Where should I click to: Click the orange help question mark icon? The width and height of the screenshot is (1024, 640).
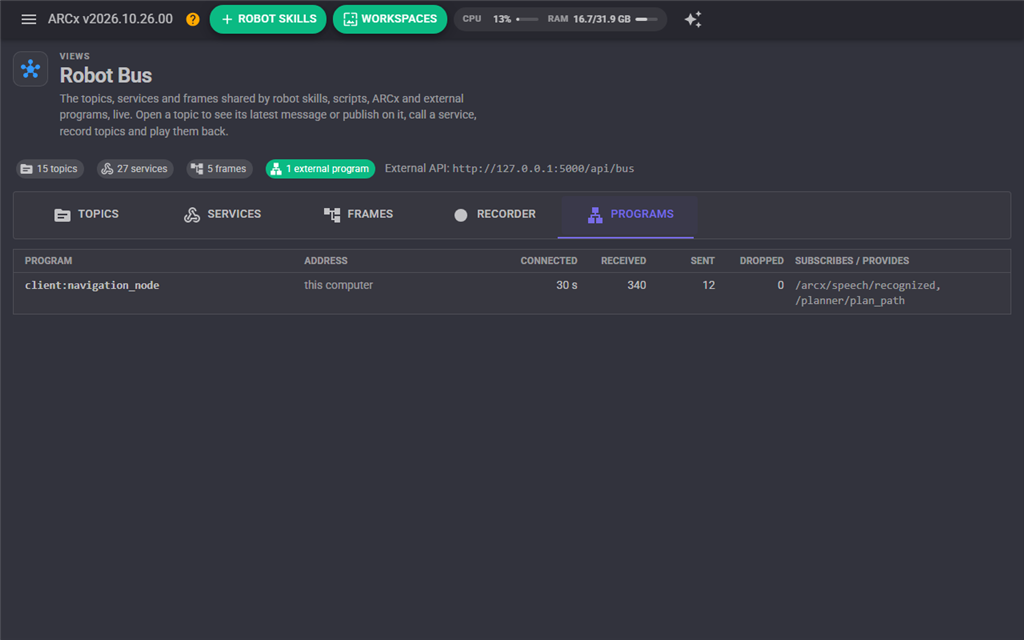click(193, 20)
